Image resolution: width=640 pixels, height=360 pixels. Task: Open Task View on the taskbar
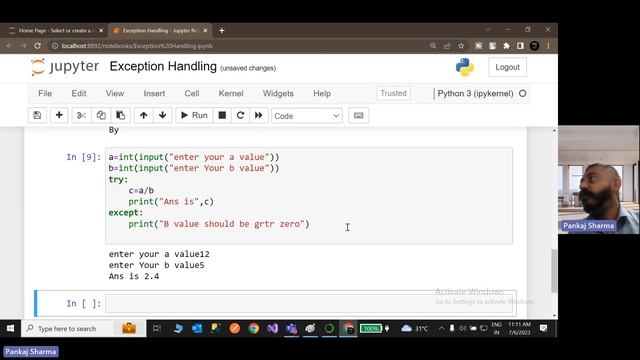pyautogui.click(x=157, y=328)
